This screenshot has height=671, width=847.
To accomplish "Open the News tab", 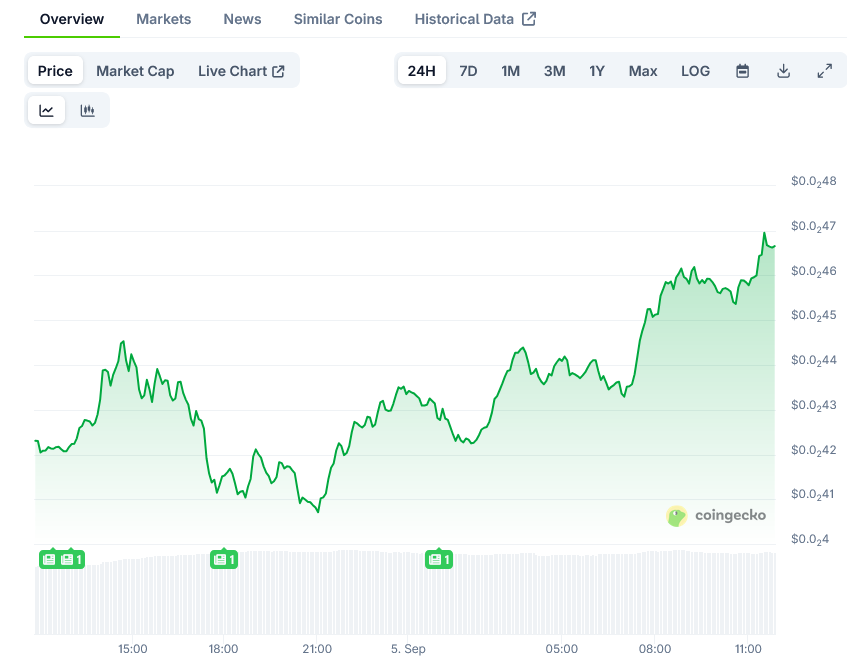I will click(x=242, y=18).
